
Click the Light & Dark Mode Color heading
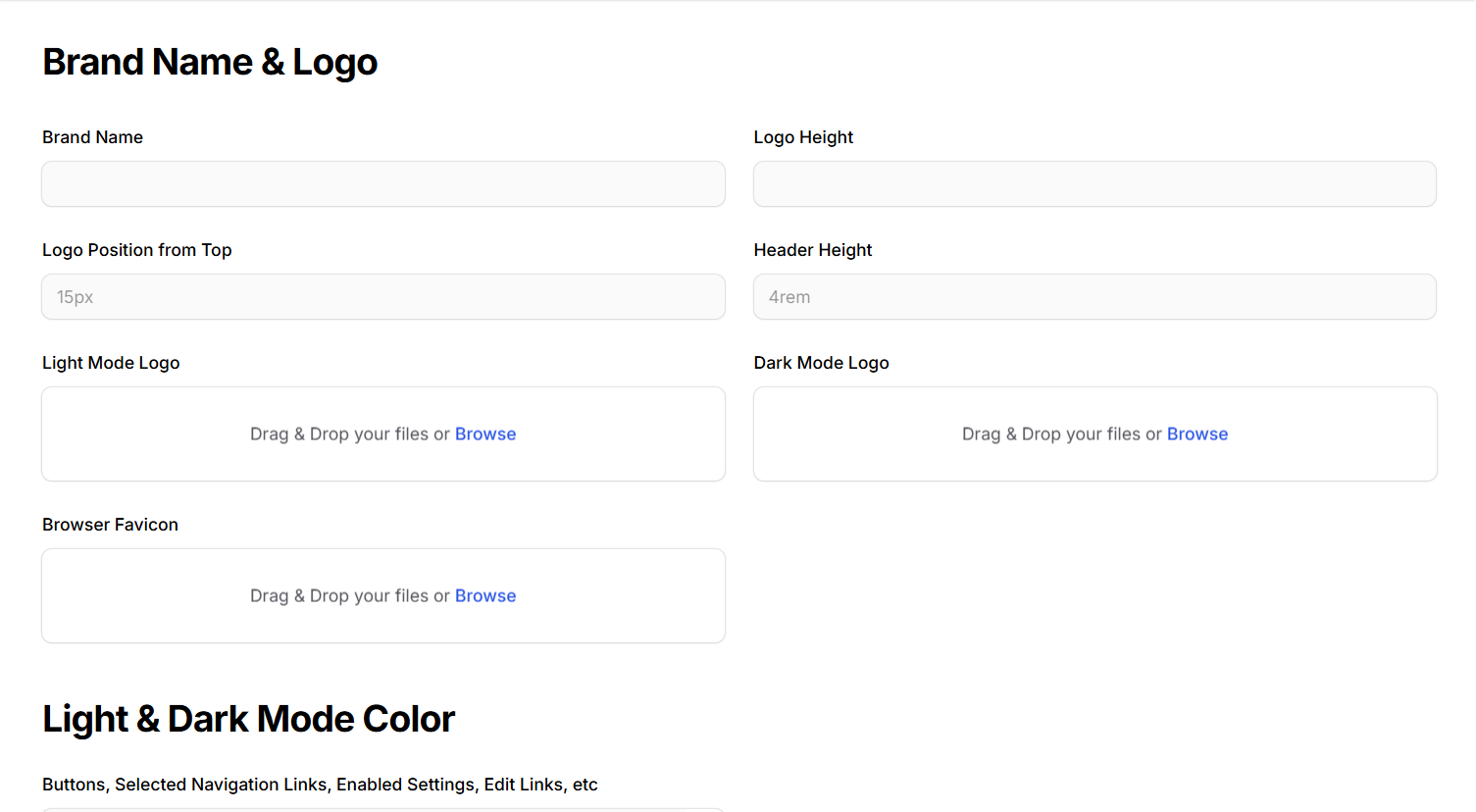tap(248, 719)
